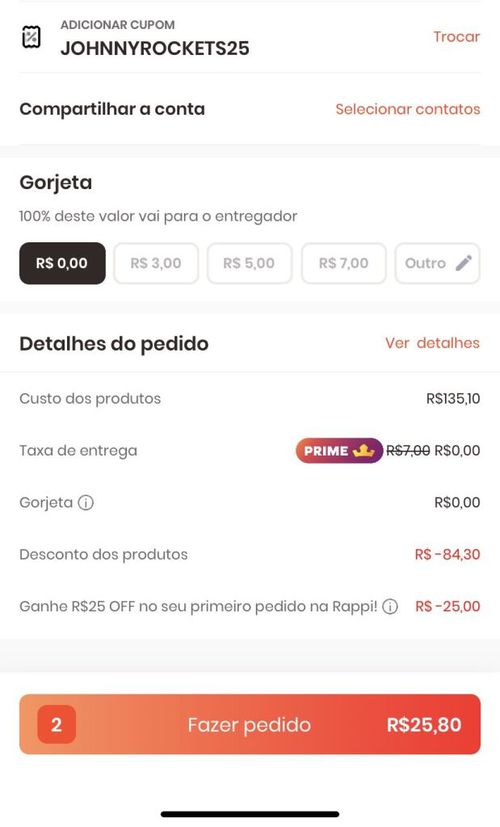Screen dimensions: 500x827
Task: Choose Outro custom tip option
Action: tap(437, 263)
